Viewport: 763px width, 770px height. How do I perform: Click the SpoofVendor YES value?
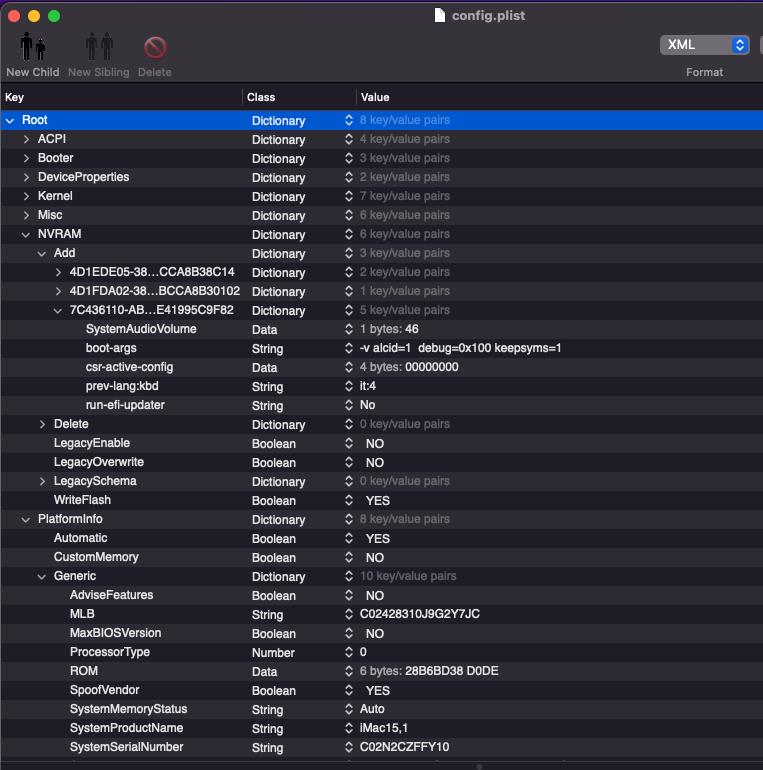(378, 690)
